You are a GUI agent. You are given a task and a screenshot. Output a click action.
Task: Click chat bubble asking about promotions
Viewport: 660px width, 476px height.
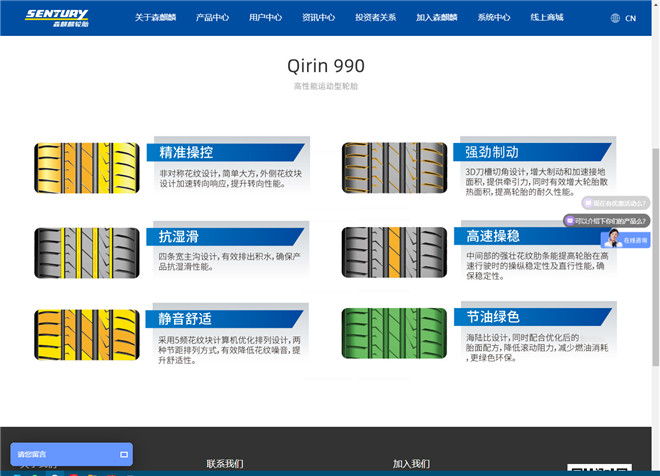click(616, 203)
